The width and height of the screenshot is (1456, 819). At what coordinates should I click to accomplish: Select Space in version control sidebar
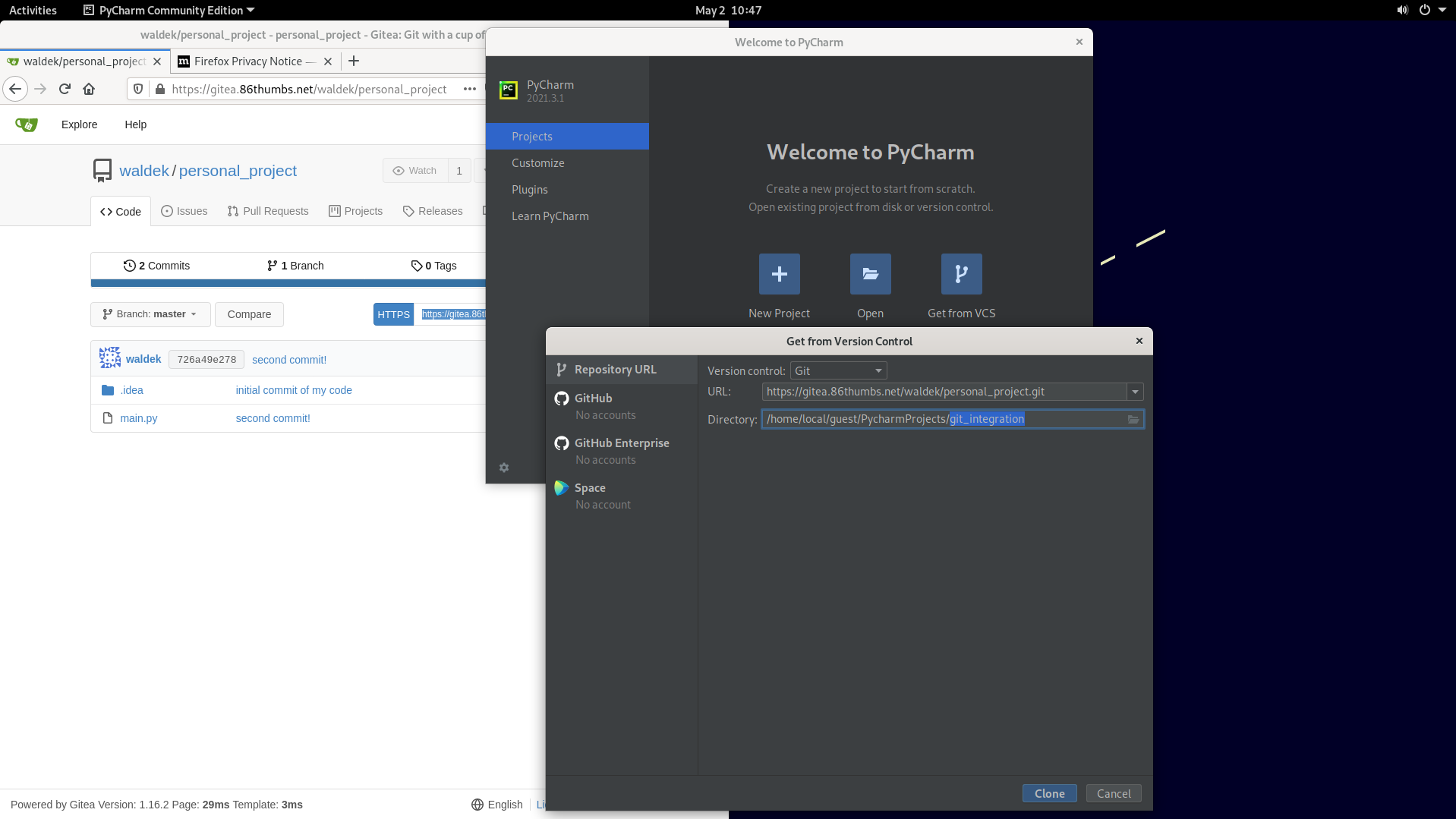coord(621,496)
